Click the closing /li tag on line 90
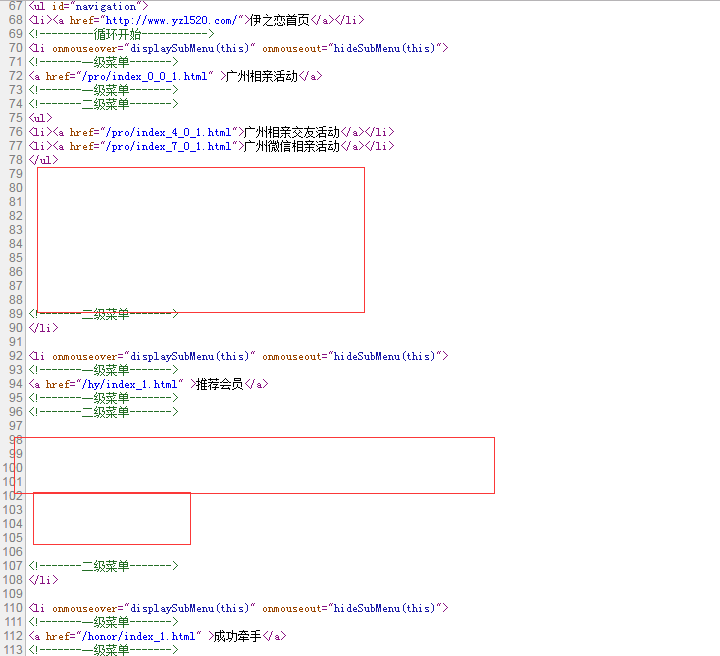 click(x=44, y=328)
